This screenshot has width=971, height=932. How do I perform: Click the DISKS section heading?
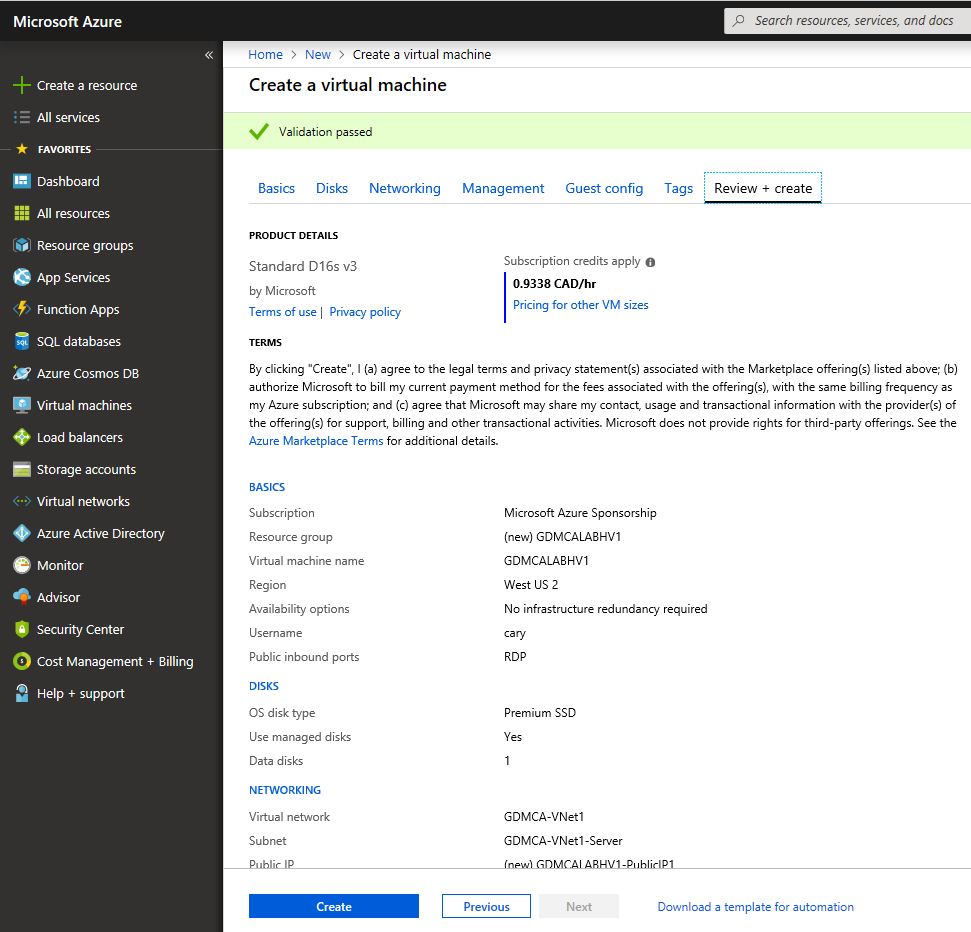pyautogui.click(x=264, y=686)
